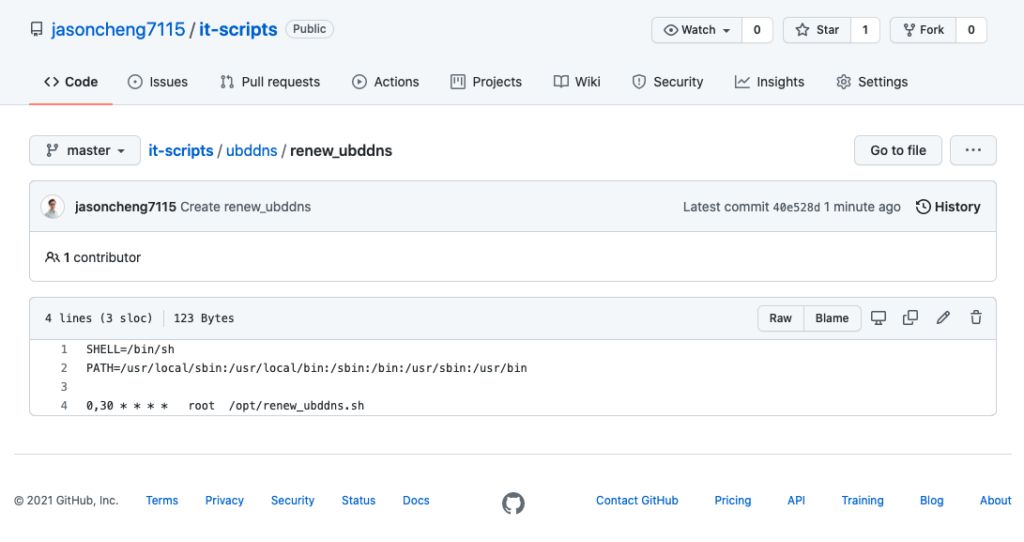Open the Create renew_ubddns commit message

[x=246, y=207]
